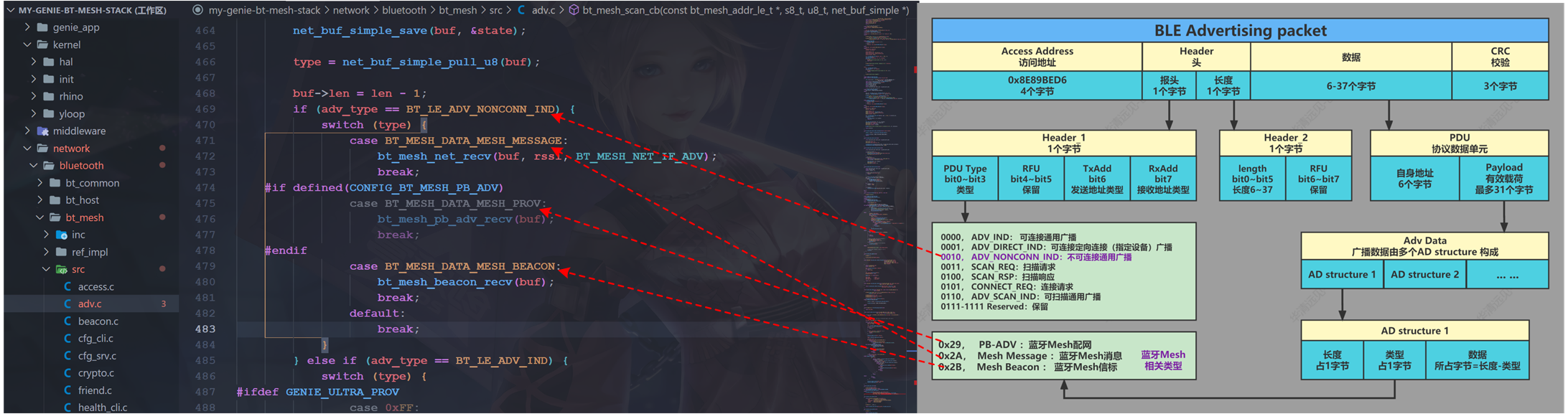Click the C file icon beside beacon.c
1568x414 pixels.
67,321
